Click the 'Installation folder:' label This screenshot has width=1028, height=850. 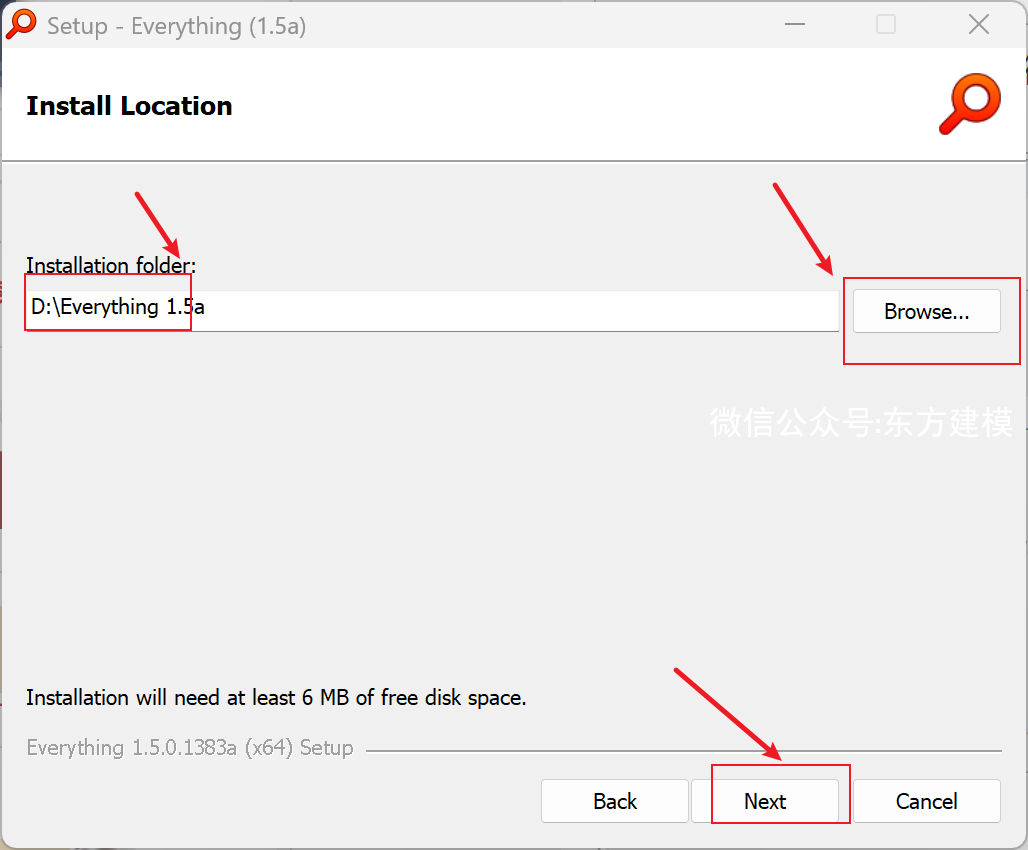click(x=111, y=265)
